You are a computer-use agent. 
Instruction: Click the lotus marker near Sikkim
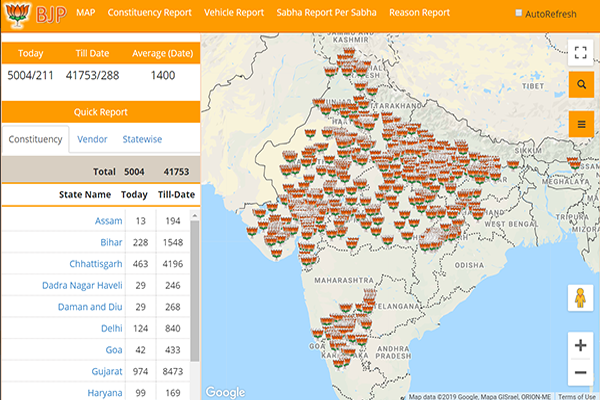coord(513,165)
